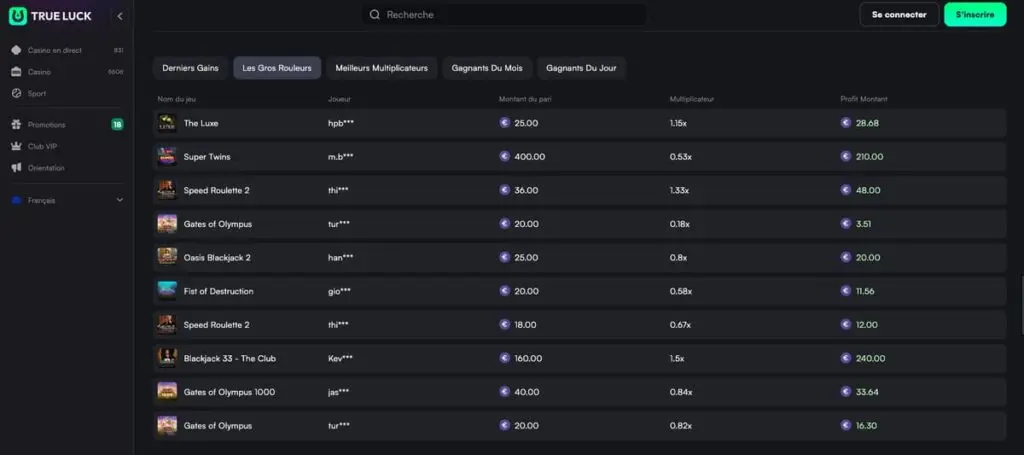Switch to Gagnants Du Mois tab

[487, 68]
